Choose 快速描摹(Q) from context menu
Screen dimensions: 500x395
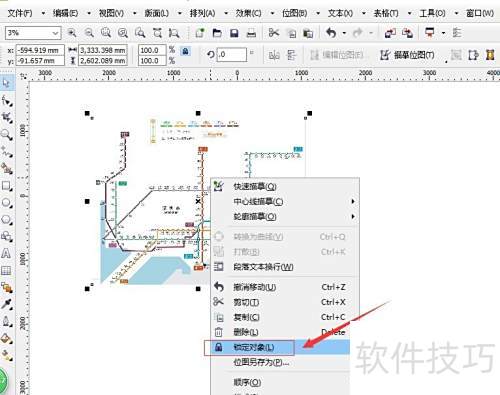tap(285, 186)
